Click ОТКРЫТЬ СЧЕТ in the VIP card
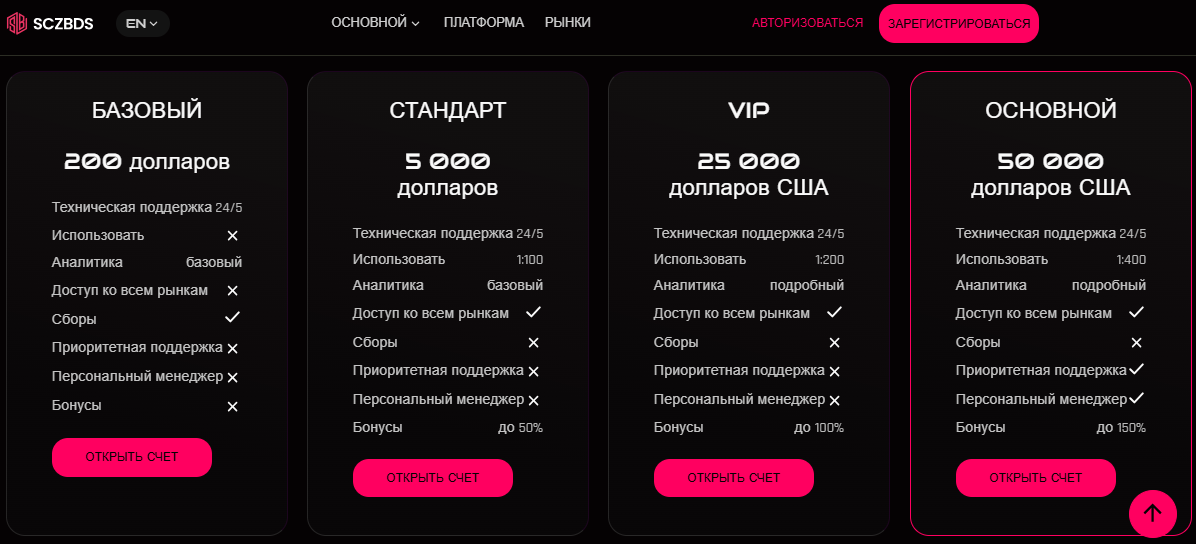The image size is (1196, 544). 734,478
